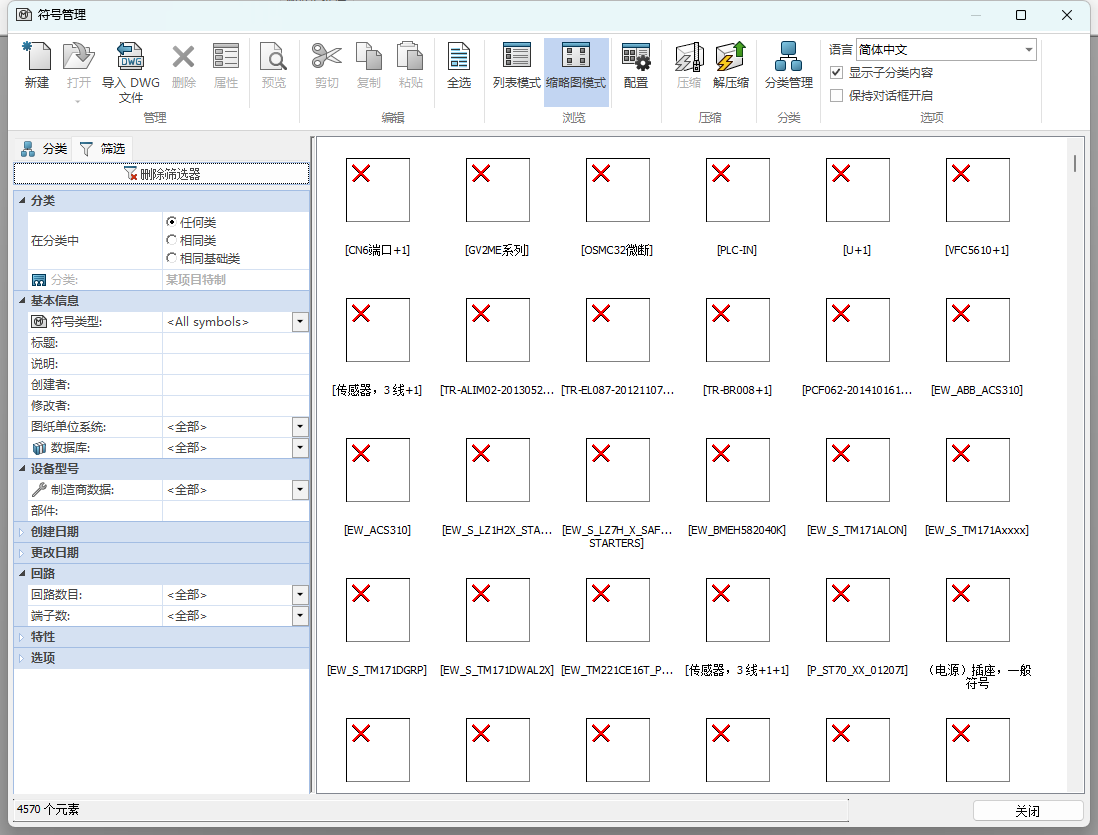Open the 回路数目 dropdown
1098x835 pixels.
click(300, 595)
